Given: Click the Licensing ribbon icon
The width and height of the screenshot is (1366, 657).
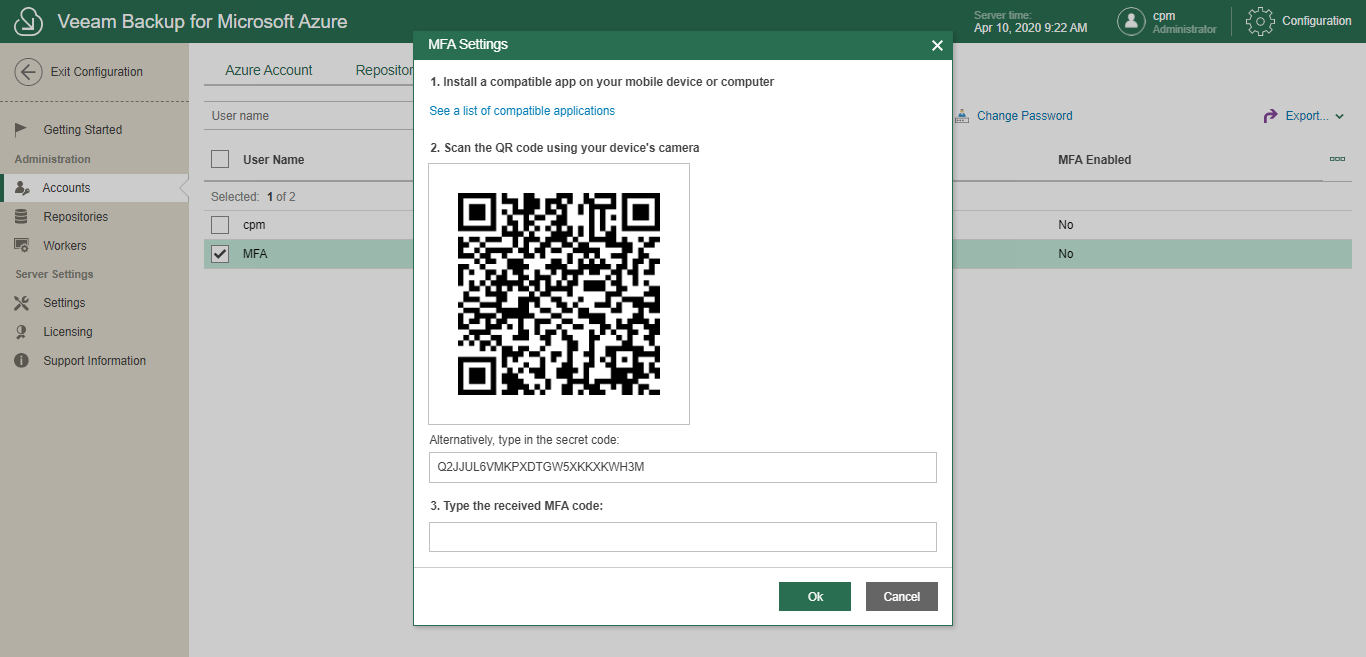Looking at the screenshot, I should [x=21, y=332].
